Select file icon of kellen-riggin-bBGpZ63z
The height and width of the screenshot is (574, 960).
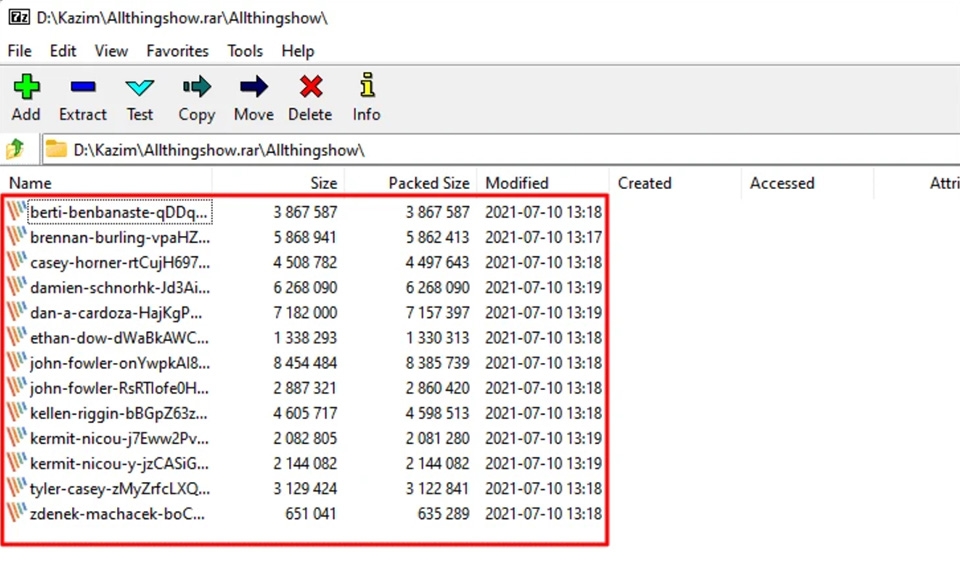coord(17,412)
